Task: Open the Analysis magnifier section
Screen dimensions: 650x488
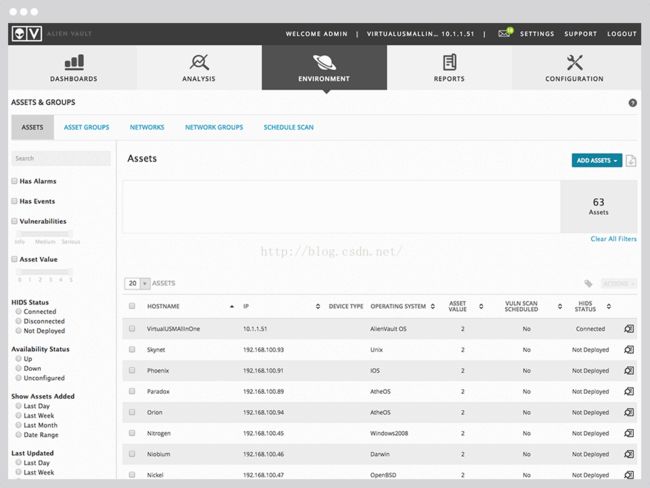Action: [x=199, y=68]
